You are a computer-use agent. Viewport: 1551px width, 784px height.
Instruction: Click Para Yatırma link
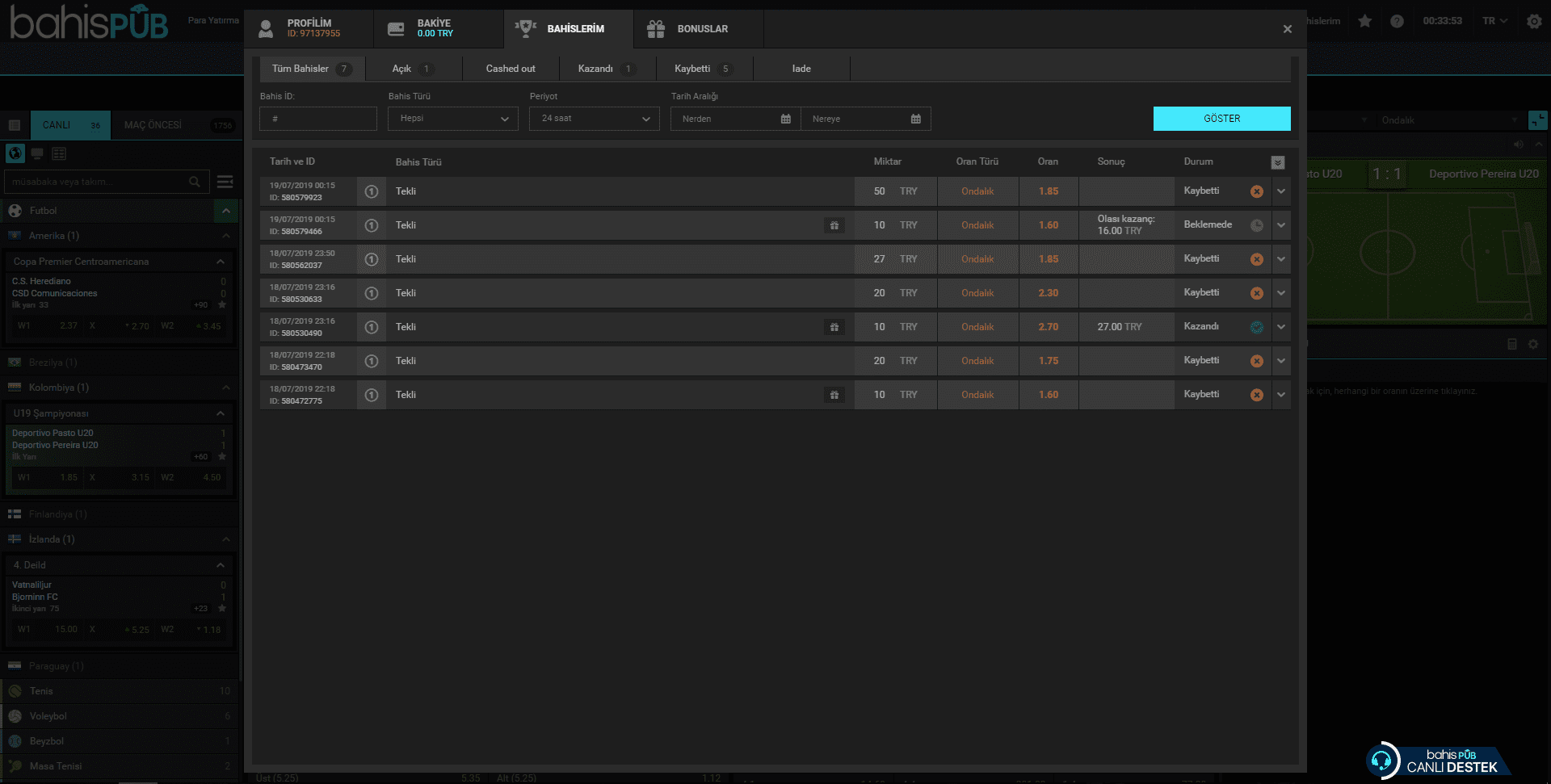[x=213, y=20]
